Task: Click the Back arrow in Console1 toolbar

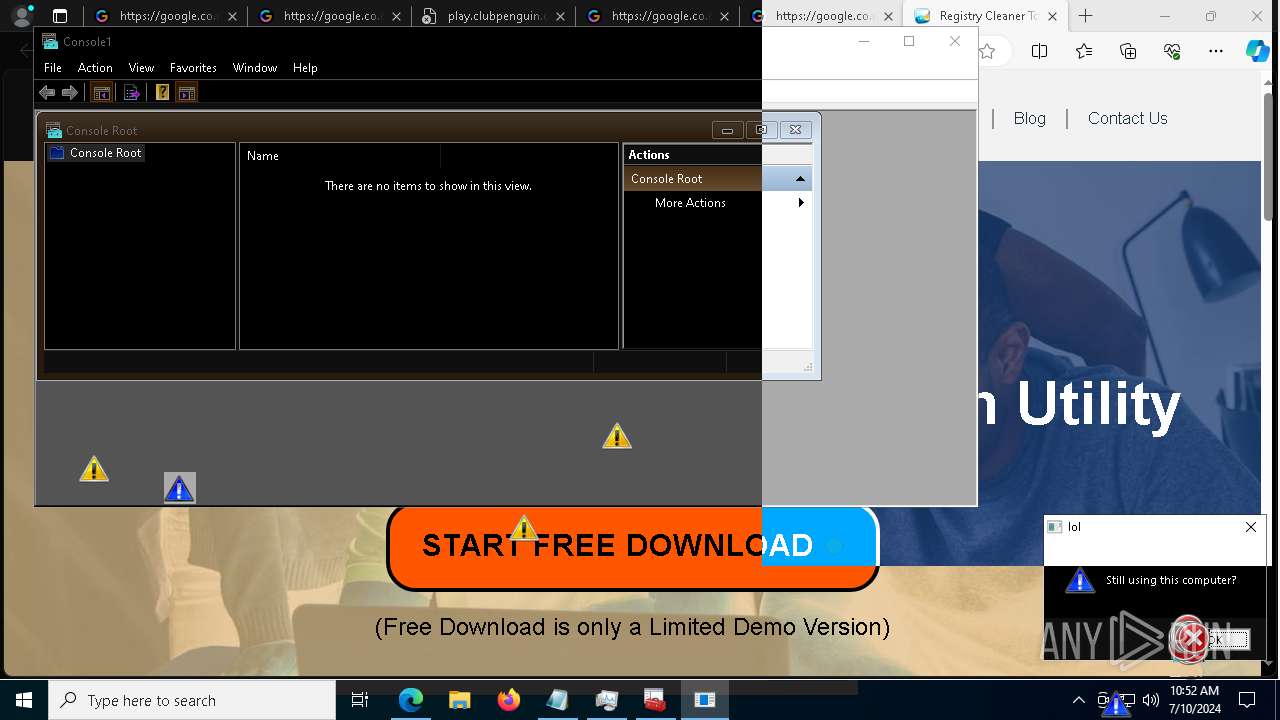Action: click(x=47, y=93)
